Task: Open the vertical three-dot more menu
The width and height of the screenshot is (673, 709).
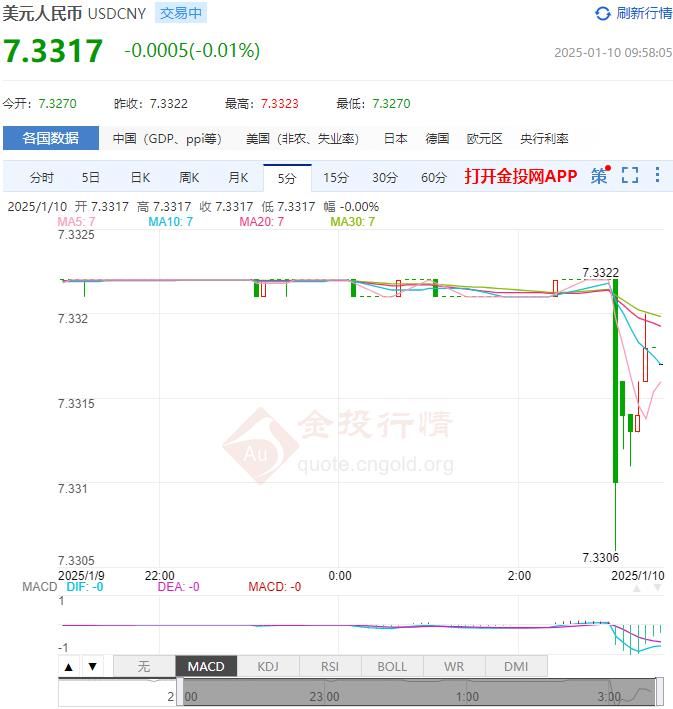Action: (657, 175)
